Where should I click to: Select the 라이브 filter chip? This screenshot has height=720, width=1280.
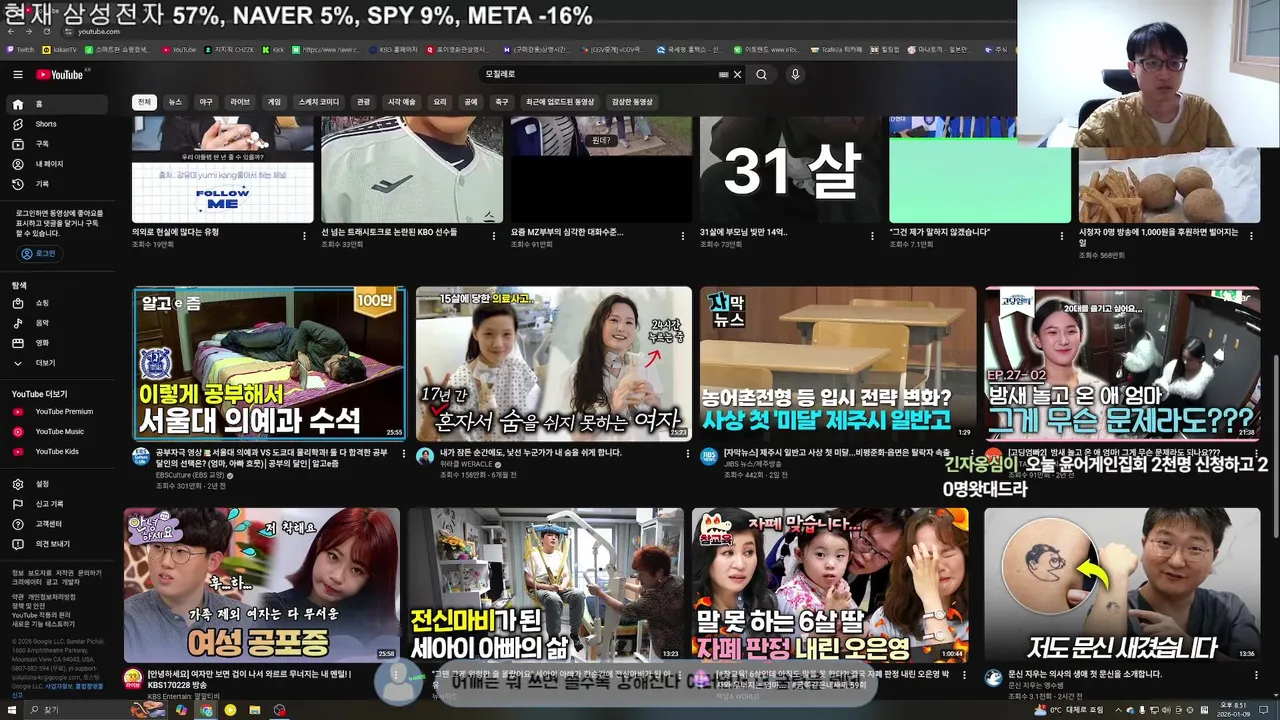coord(240,102)
